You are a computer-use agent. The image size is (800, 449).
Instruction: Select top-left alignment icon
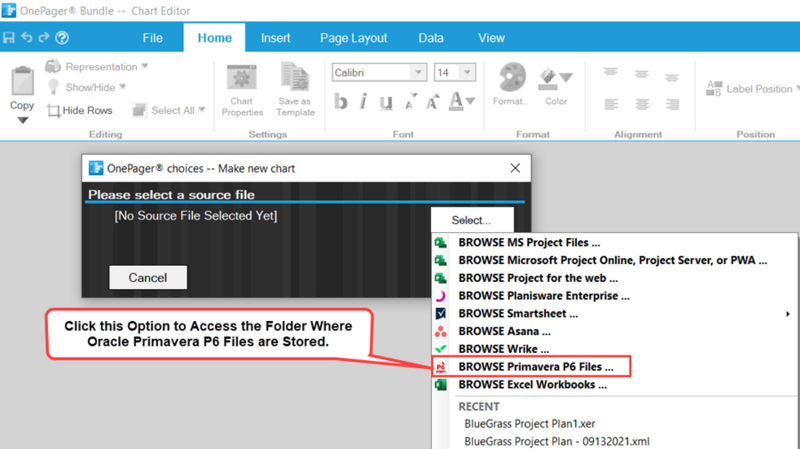pyautogui.click(x=610, y=72)
